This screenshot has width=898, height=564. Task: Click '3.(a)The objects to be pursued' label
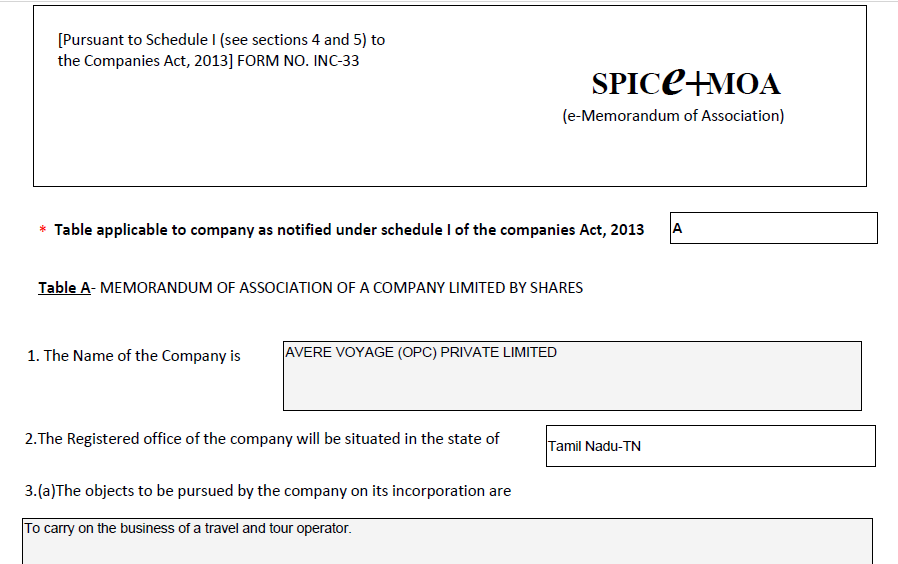tap(267, 491)
